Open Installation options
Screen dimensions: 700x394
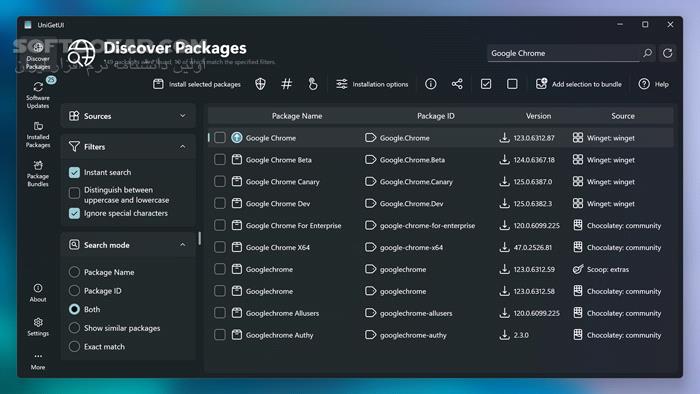tap(372, 84)
